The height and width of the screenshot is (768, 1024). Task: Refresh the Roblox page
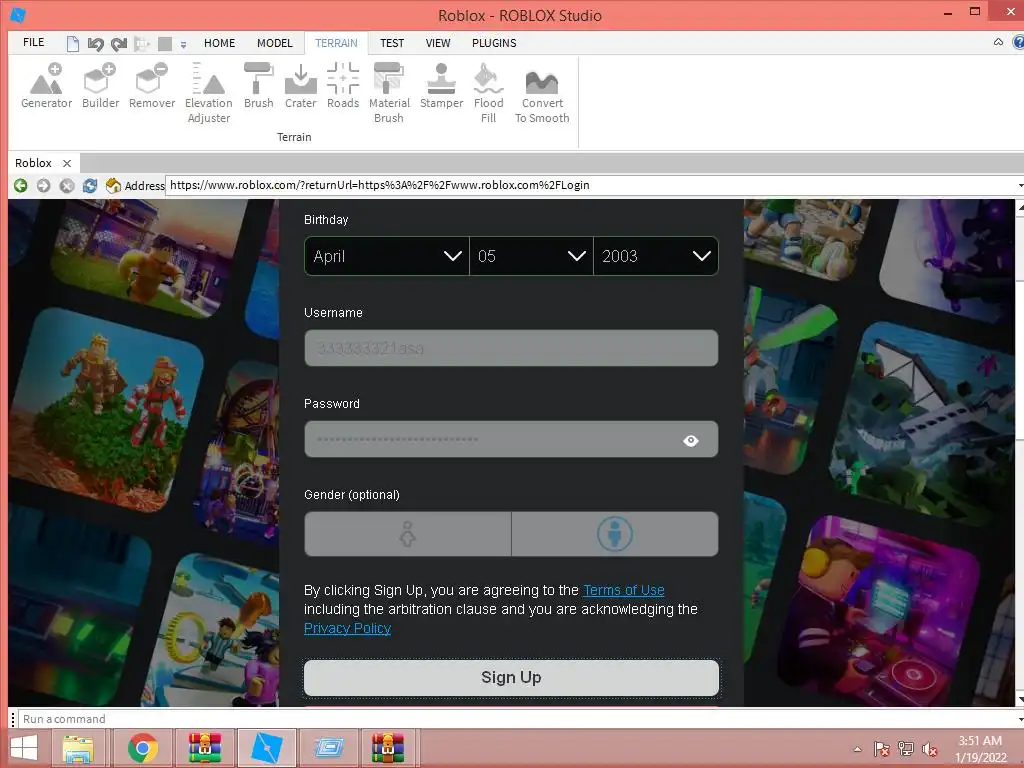[x=89, y=185]
